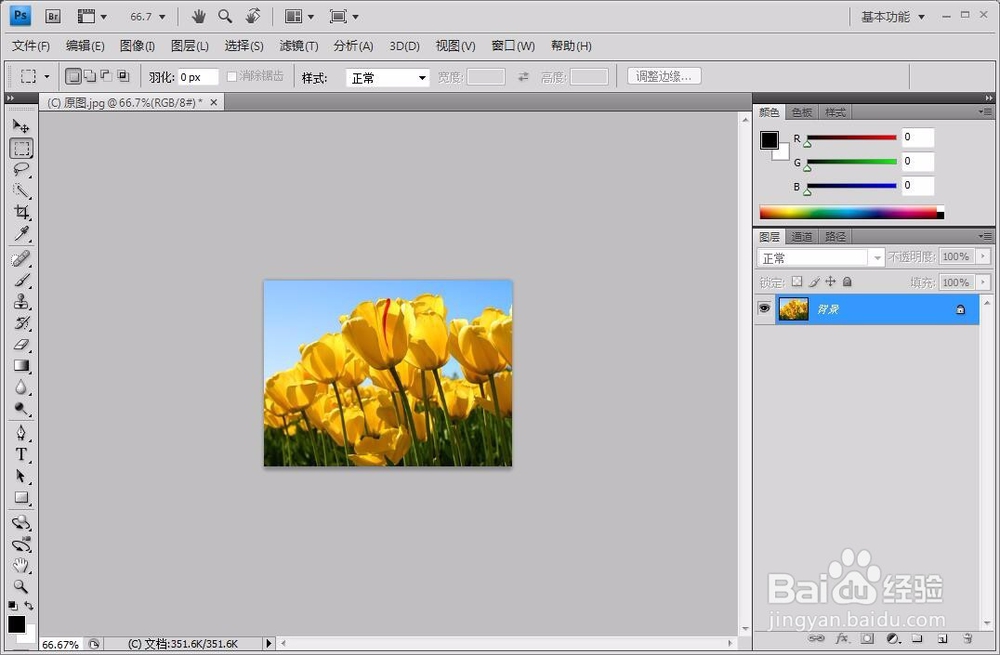Swap foreground and background colors
This screenshot has height=655, width=1000.
29,605
